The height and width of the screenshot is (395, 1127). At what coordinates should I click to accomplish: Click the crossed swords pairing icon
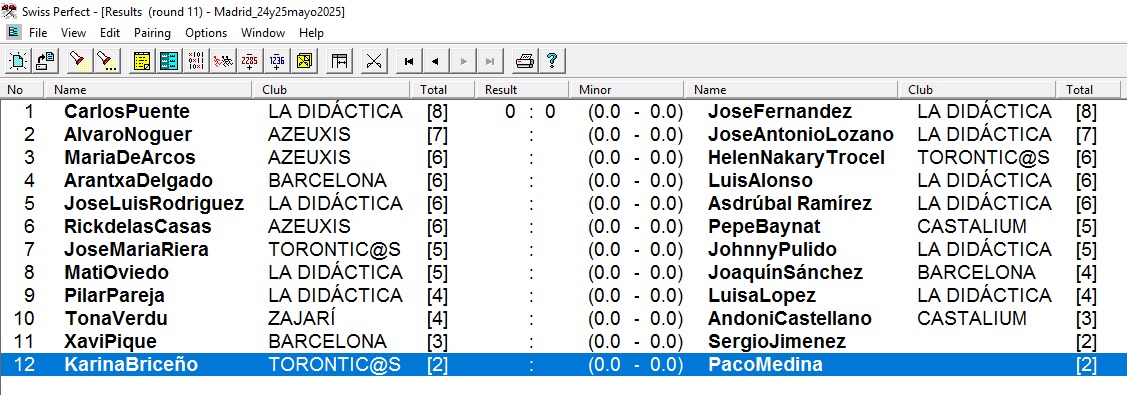pyautogui.click(x=373, y=61)
